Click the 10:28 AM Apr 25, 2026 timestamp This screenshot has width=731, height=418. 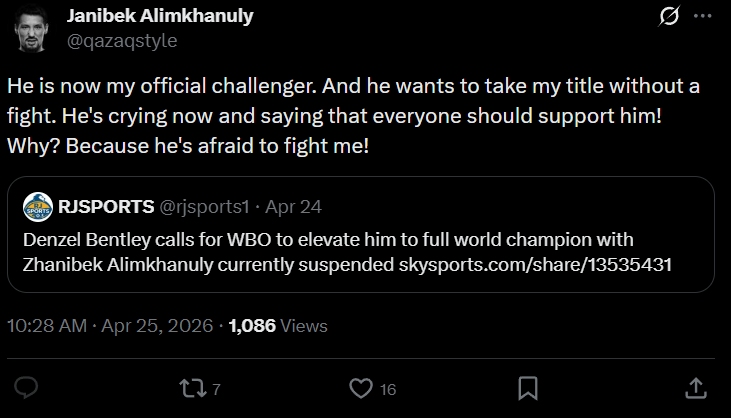[x=110, y=326]
